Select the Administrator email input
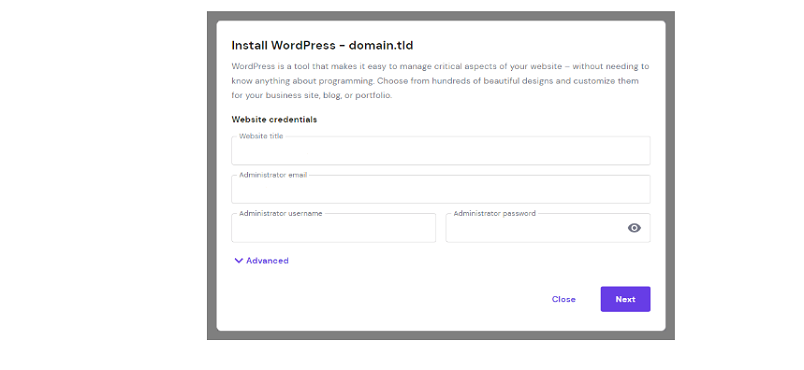The width and height of the screenshot is (804, 370). [x=441, y=190]
